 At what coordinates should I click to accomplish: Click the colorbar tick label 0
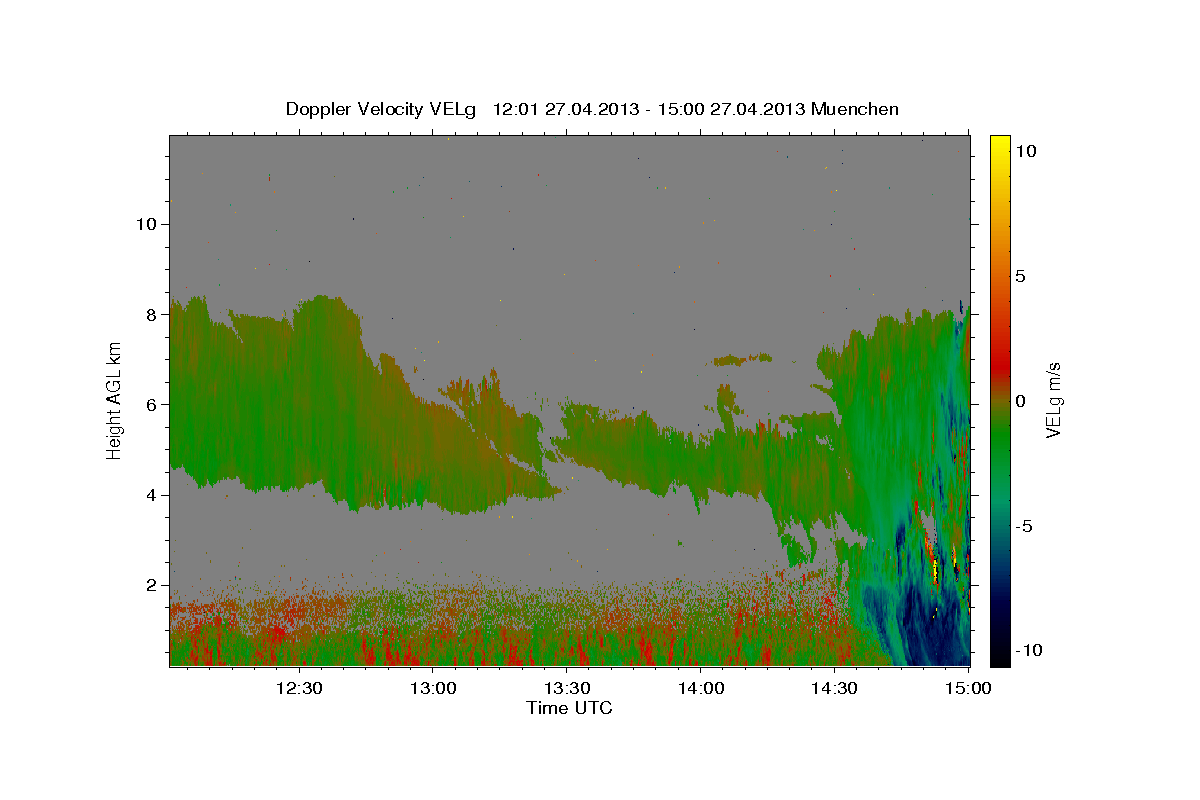tap(1020, 400)
